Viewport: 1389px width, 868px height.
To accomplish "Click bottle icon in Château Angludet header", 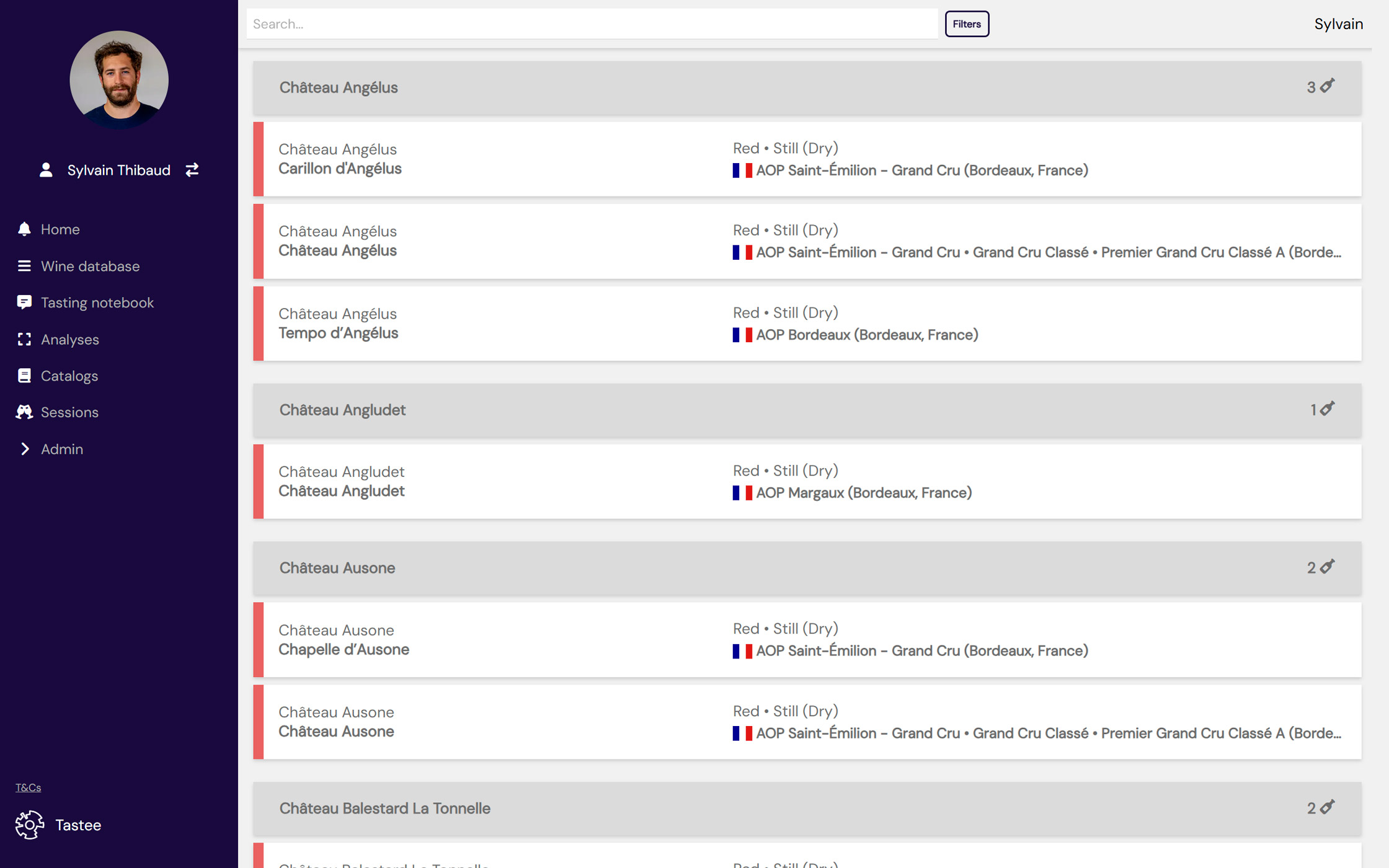I will coord(1327,409).
